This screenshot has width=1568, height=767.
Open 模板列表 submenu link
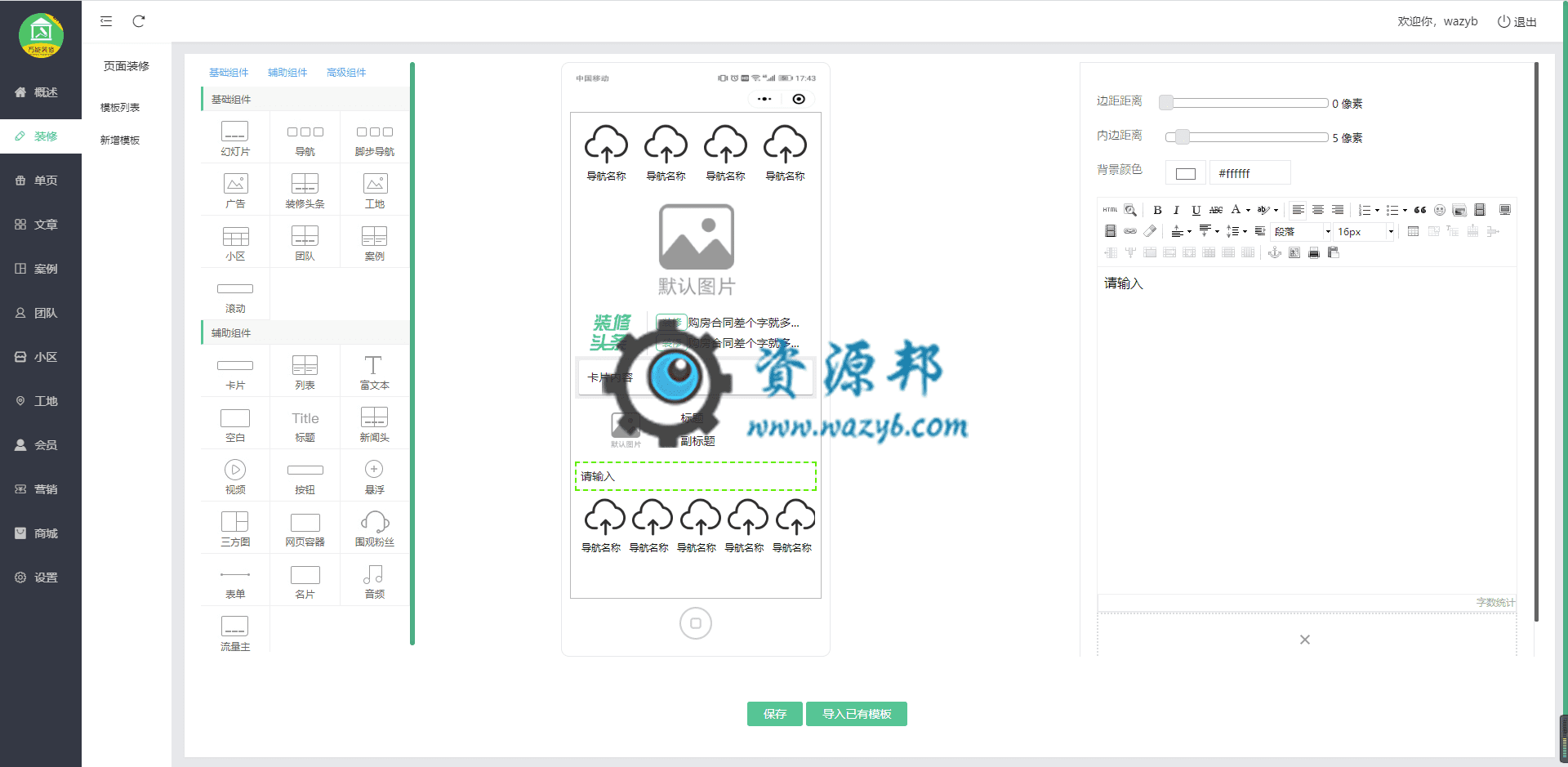click(x=120, y=108)
